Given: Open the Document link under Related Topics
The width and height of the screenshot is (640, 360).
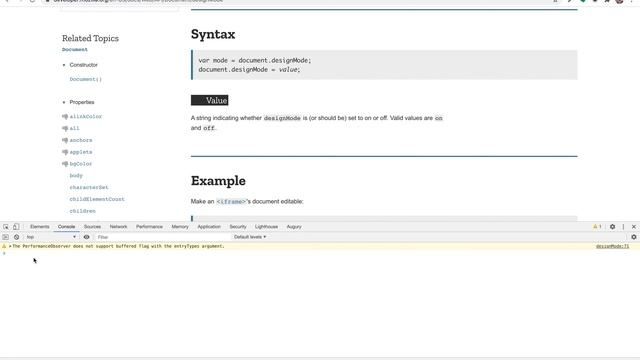Looking at the screenshot, I should [75, 50].
